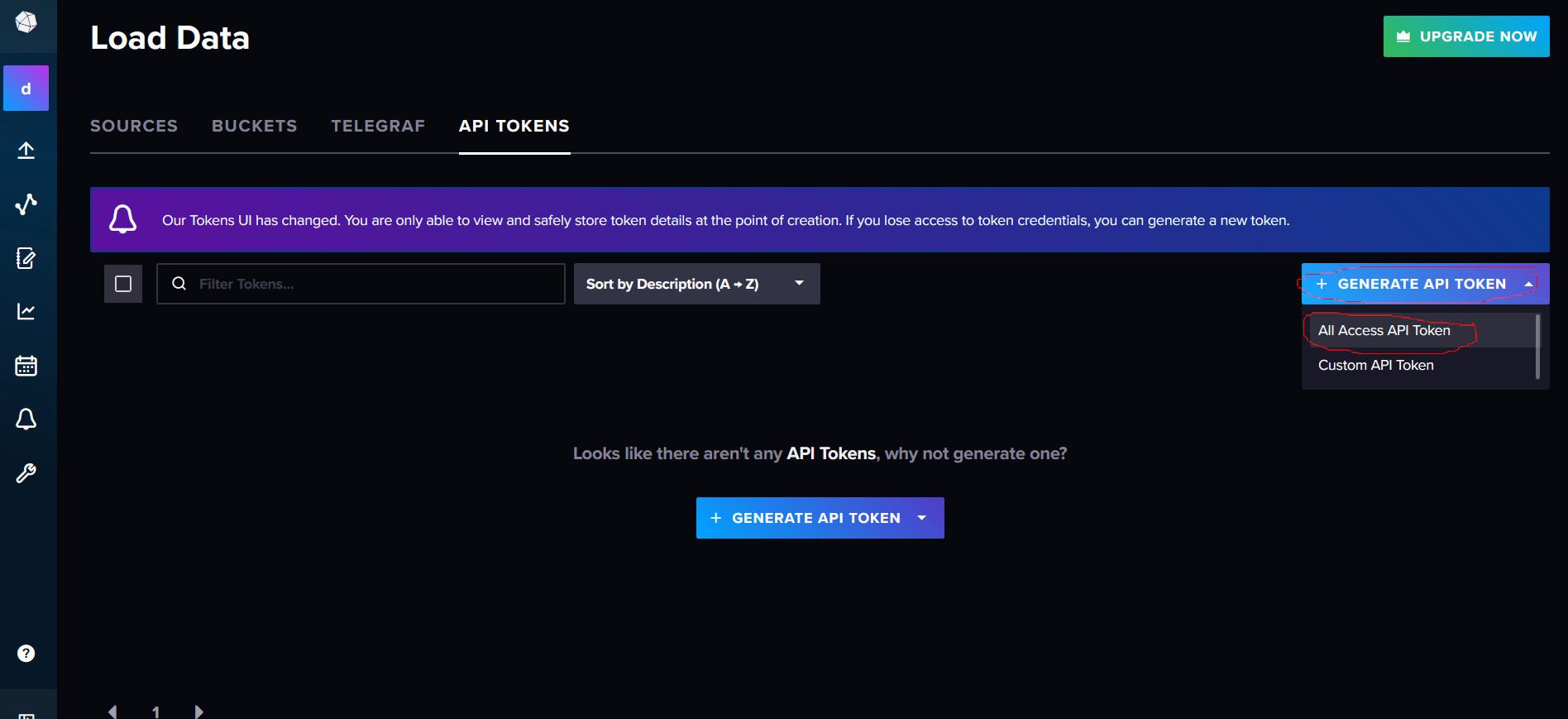Open the Dashboards chart icon
The width and height of the screenshot is (1568, 719).
click(x=26, y=312)
